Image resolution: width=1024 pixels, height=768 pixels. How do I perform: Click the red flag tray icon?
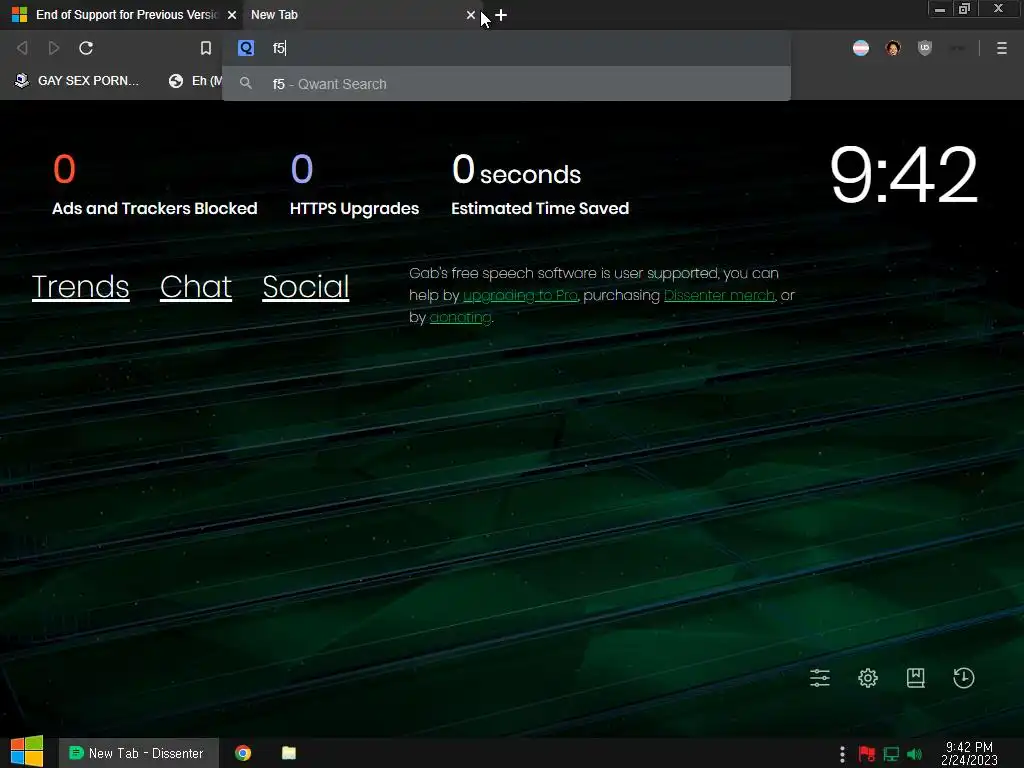point(867,754)
